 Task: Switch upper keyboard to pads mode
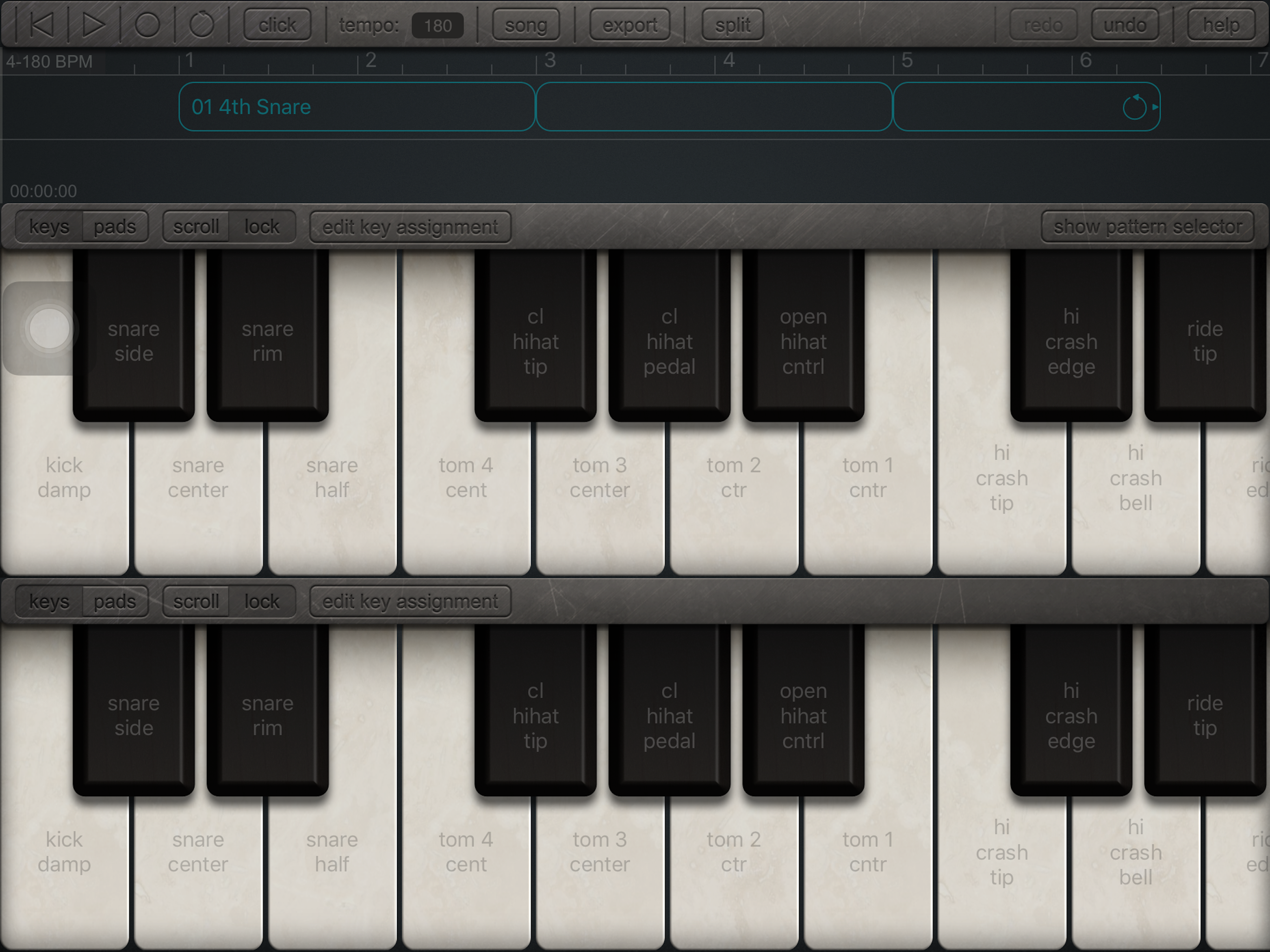(x=115, y=227)
